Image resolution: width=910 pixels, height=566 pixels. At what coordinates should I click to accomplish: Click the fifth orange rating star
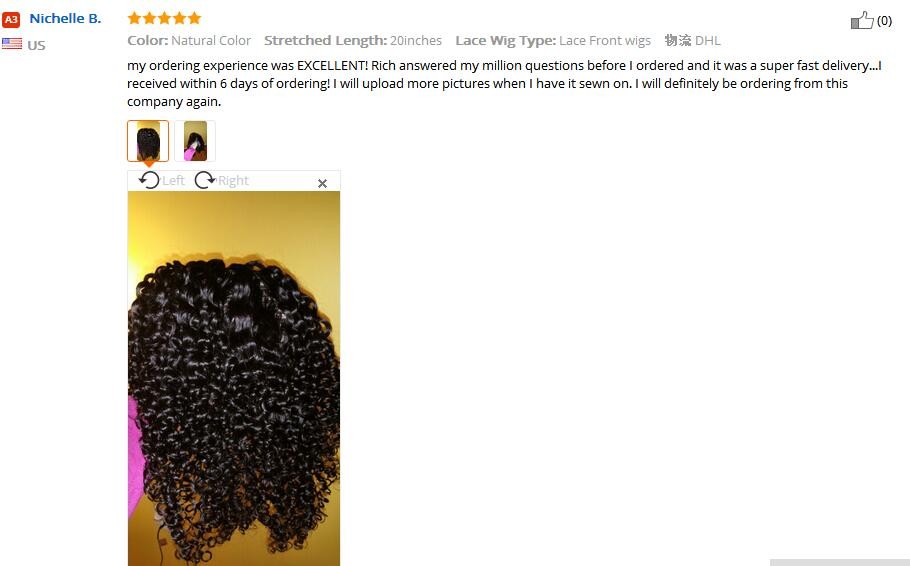(194, 18)
